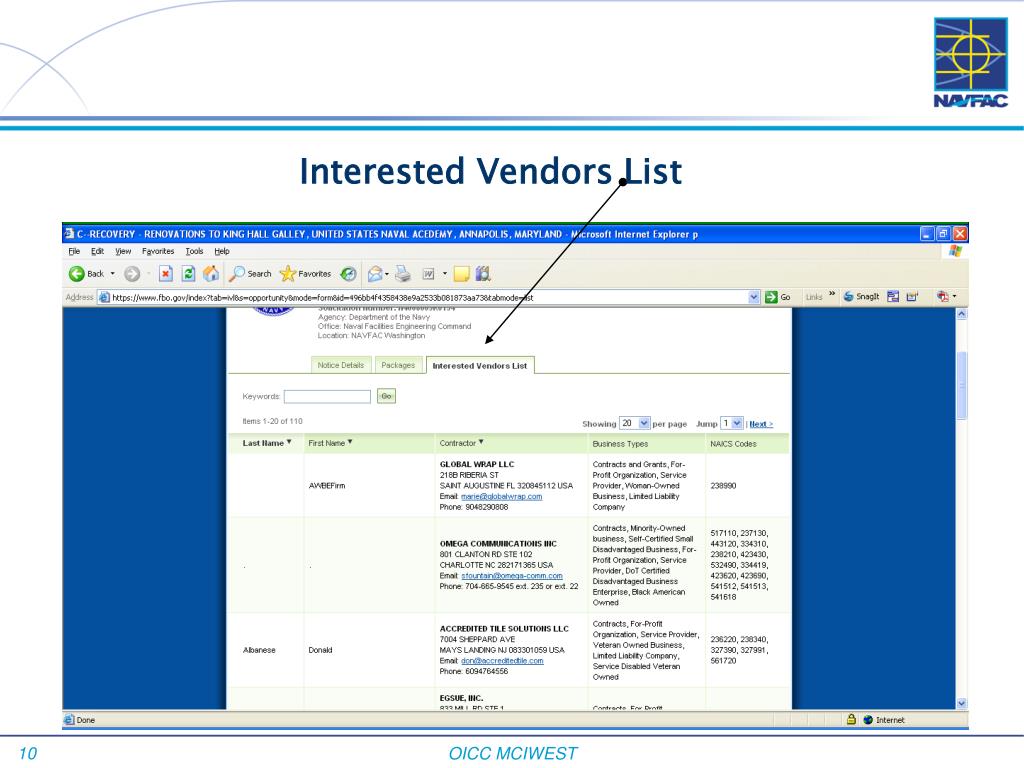
Task: Click the Windows flag logo at the menu bar
Action: [955, 251]
